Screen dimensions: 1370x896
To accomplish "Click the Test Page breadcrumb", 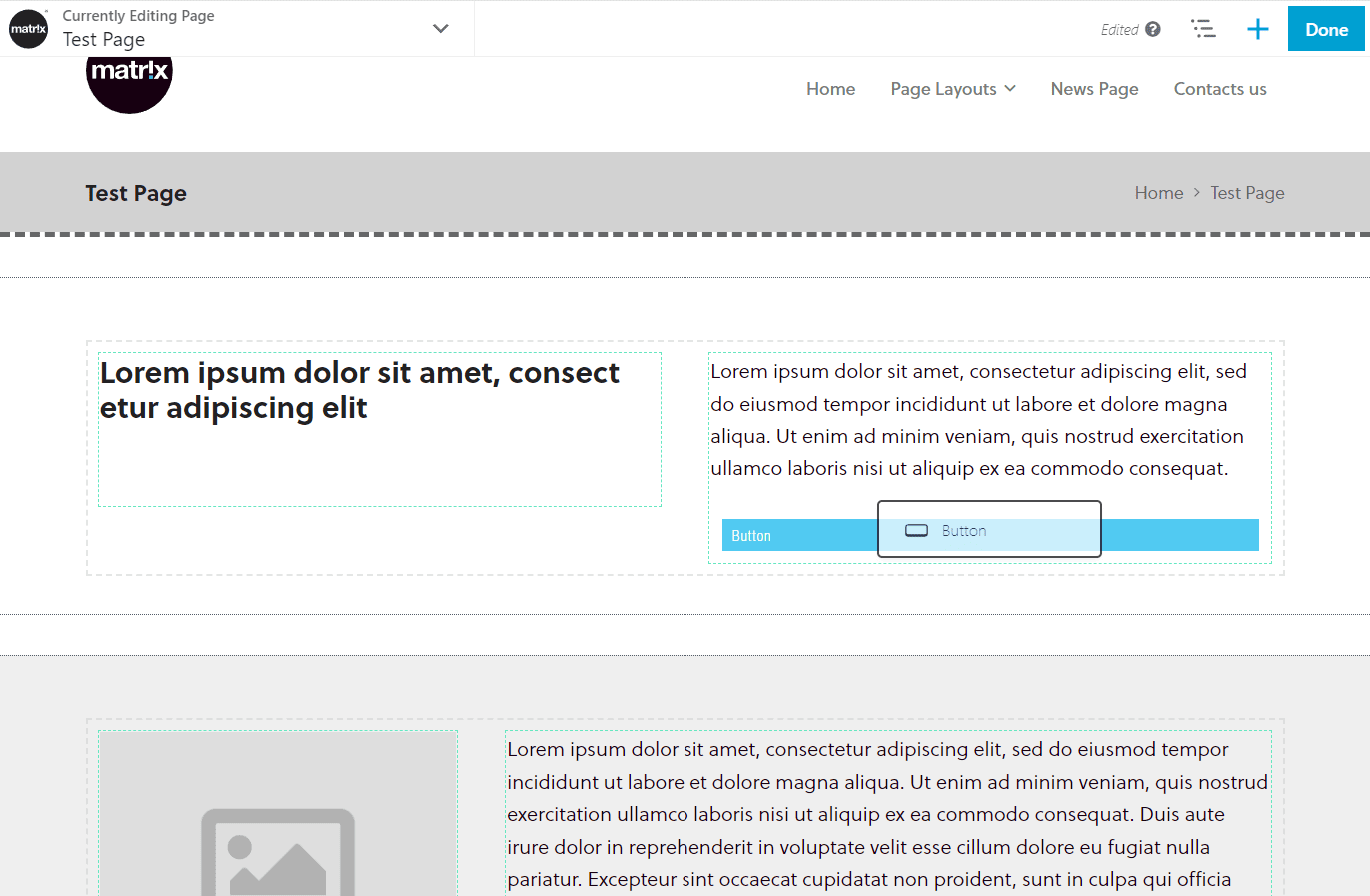I will 1247,193.
